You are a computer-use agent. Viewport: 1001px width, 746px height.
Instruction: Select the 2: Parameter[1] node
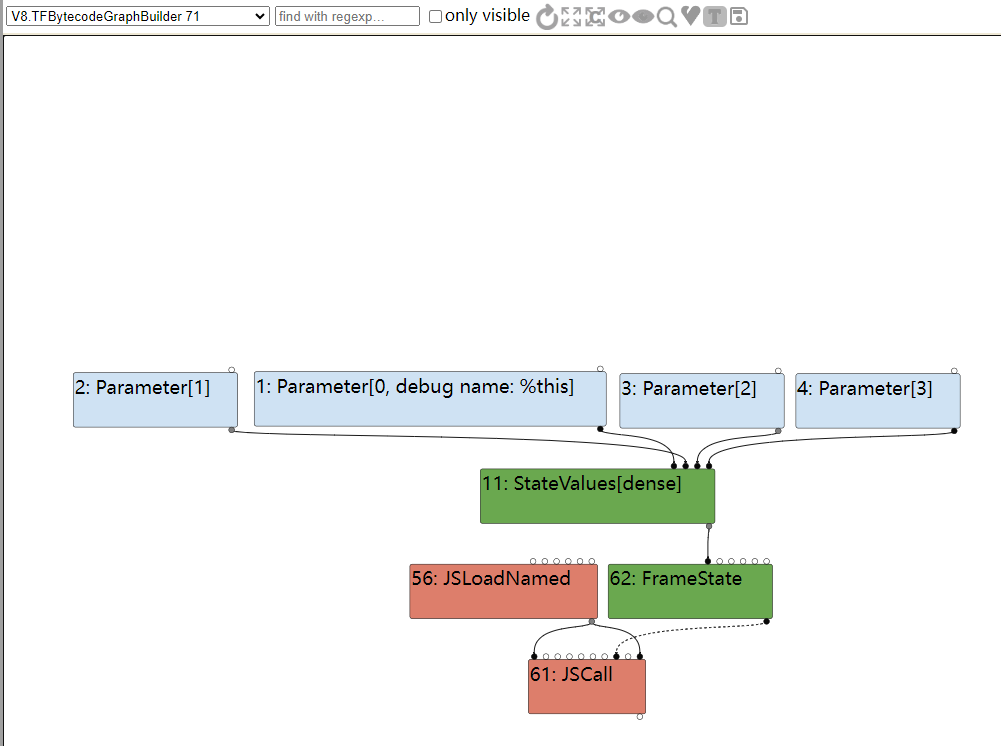point(155,400)
